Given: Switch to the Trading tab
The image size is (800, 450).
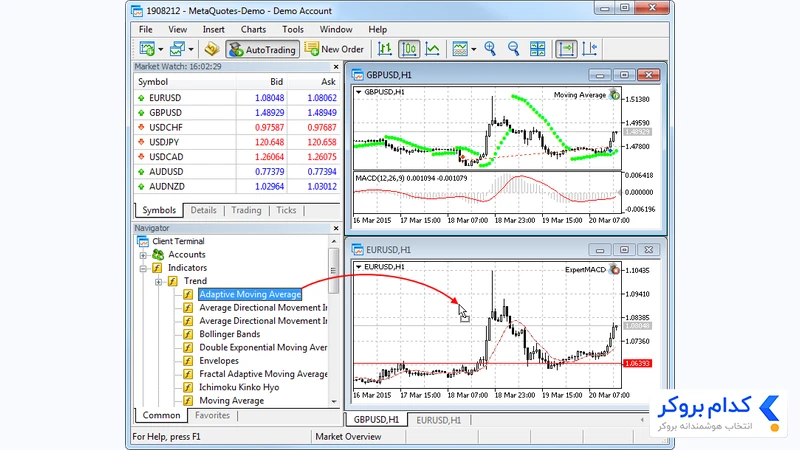Looking at the screenshot, I should (246, 210).
